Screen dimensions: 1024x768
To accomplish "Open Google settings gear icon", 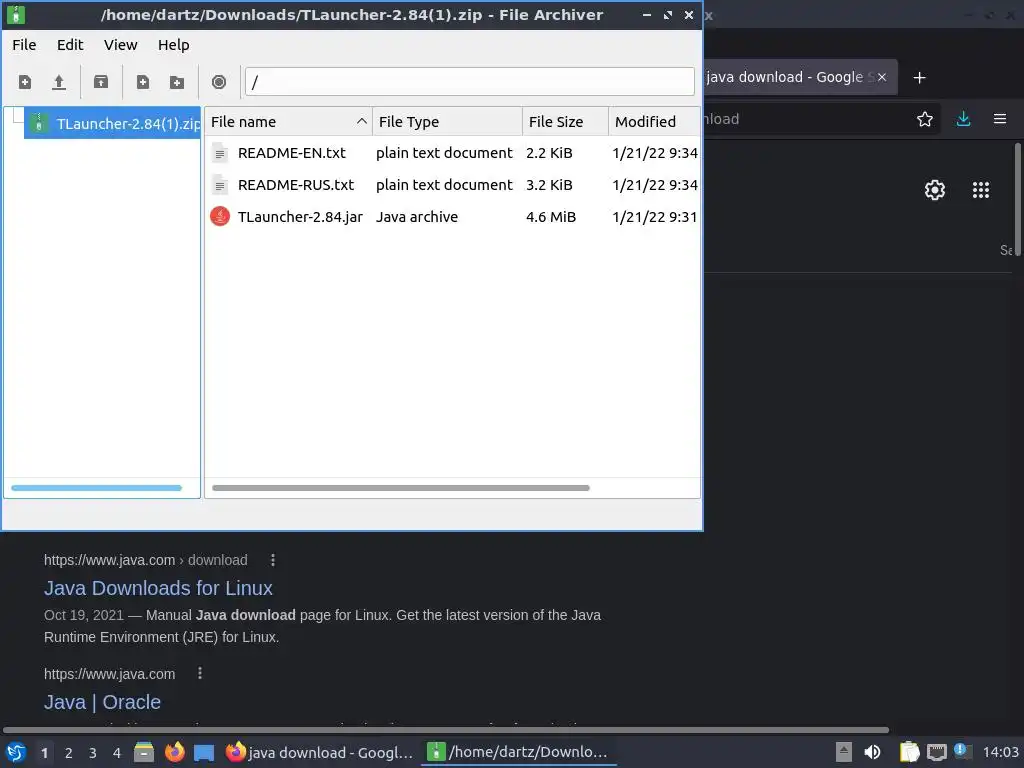I will point(935,190).
